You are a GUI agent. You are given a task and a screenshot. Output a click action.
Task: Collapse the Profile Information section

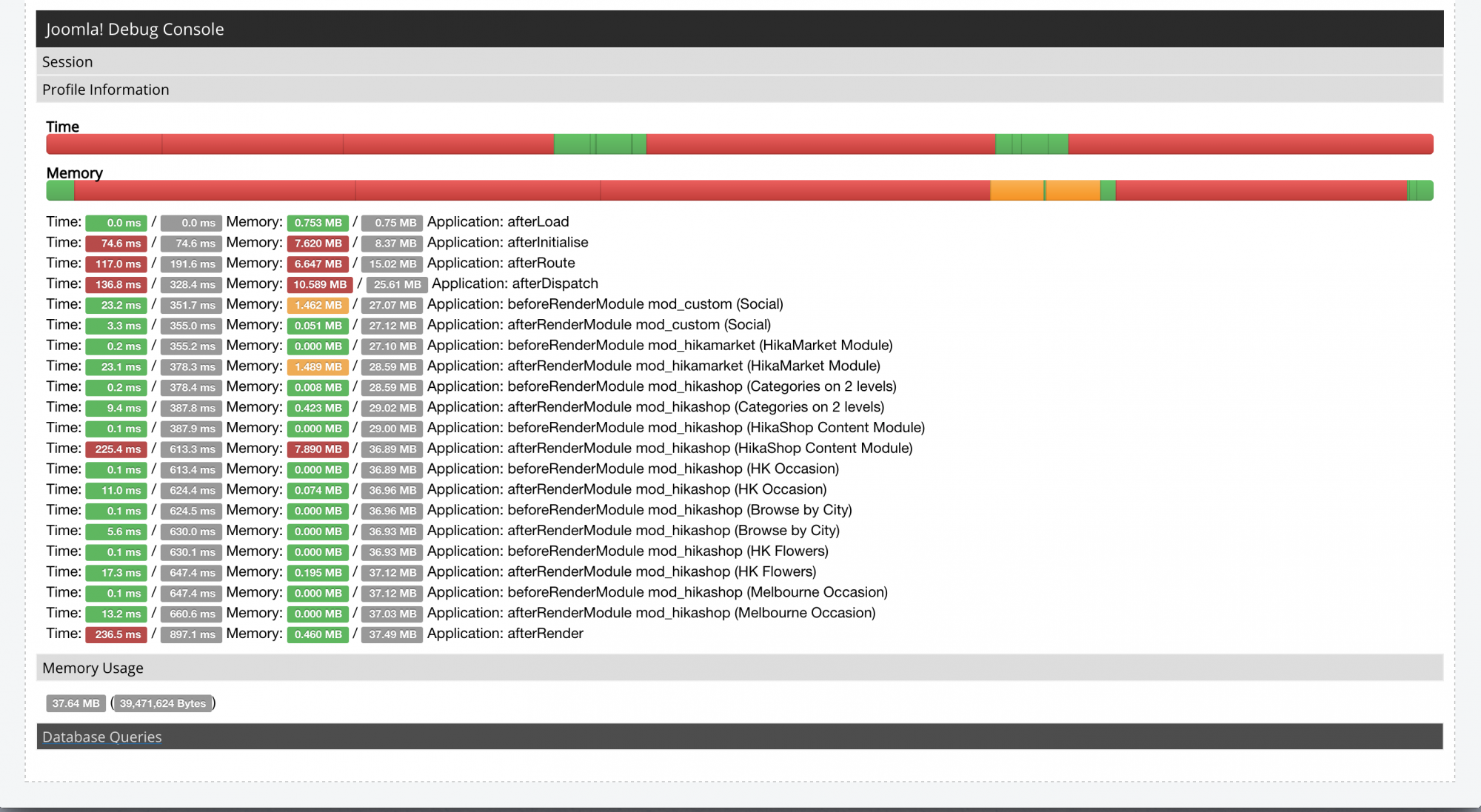click(x=106, y=90)
